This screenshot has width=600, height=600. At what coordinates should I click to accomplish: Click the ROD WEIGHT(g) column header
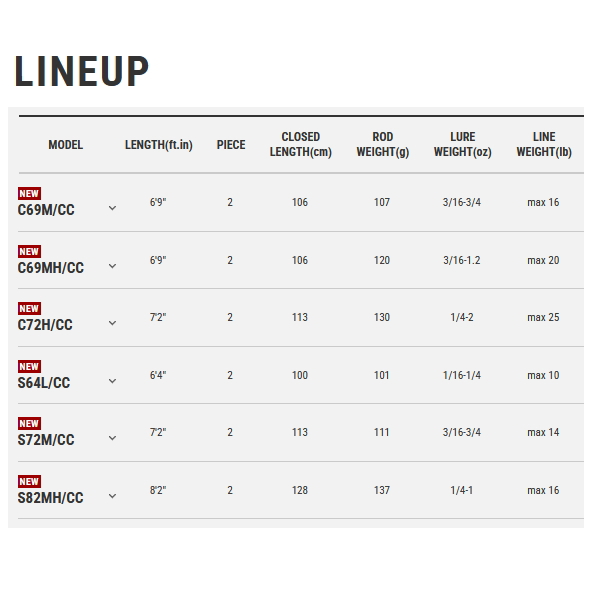pos(383,145)
